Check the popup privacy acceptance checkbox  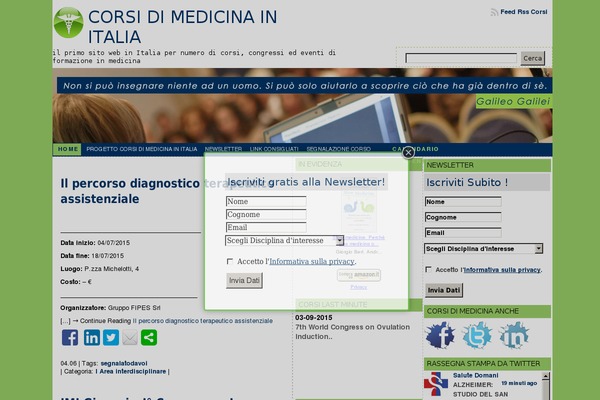click(x=230, y=261)
